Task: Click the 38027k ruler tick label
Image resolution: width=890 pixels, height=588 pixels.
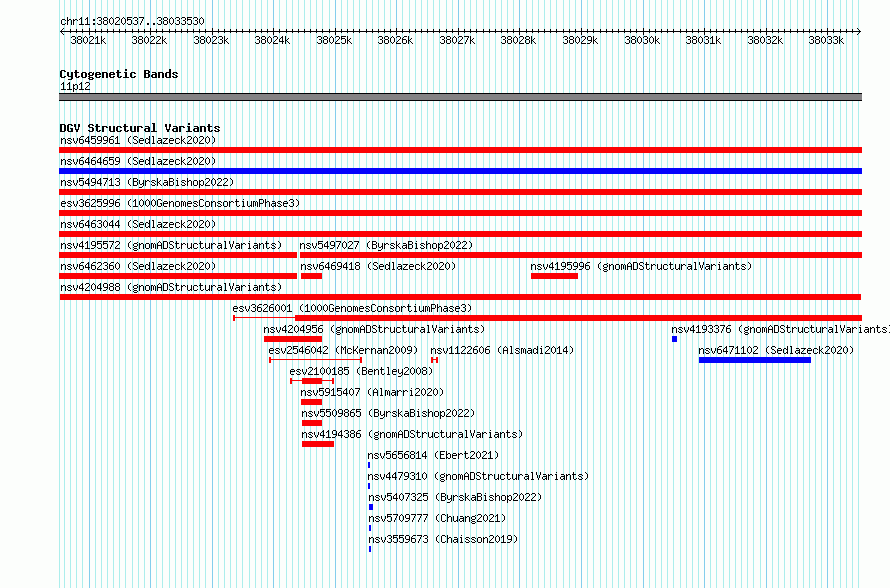Action: [457, 40]
